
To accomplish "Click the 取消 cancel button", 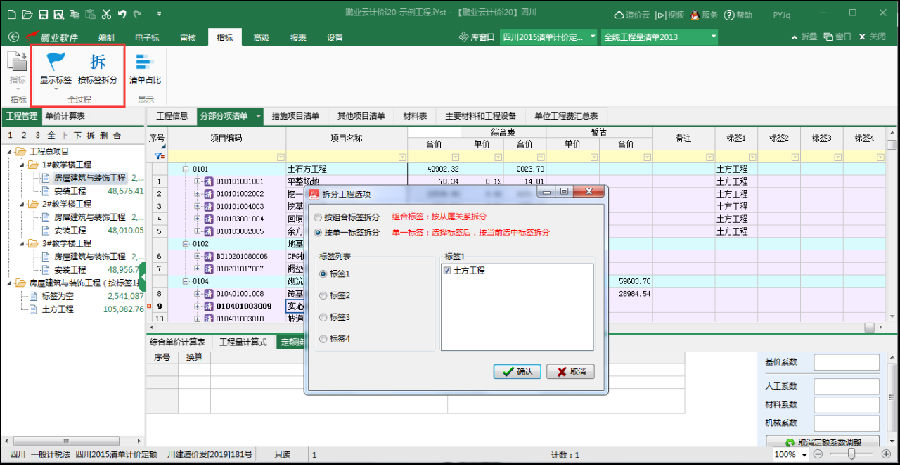I will (x=571, y=371).
